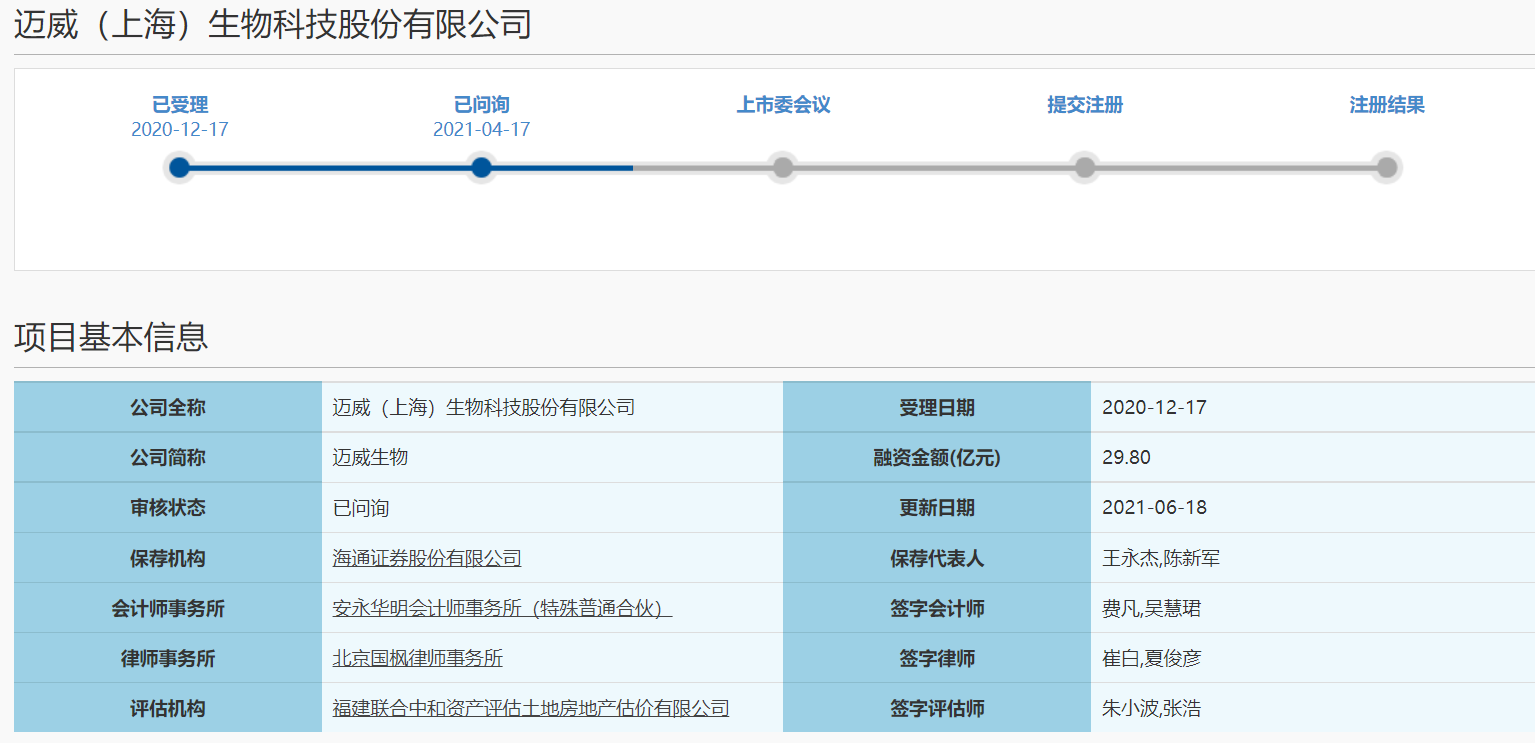Viewport: 1535px width, 743px height.
Task: Click the 会计师事务所 header cell
Action: point(168,608)
